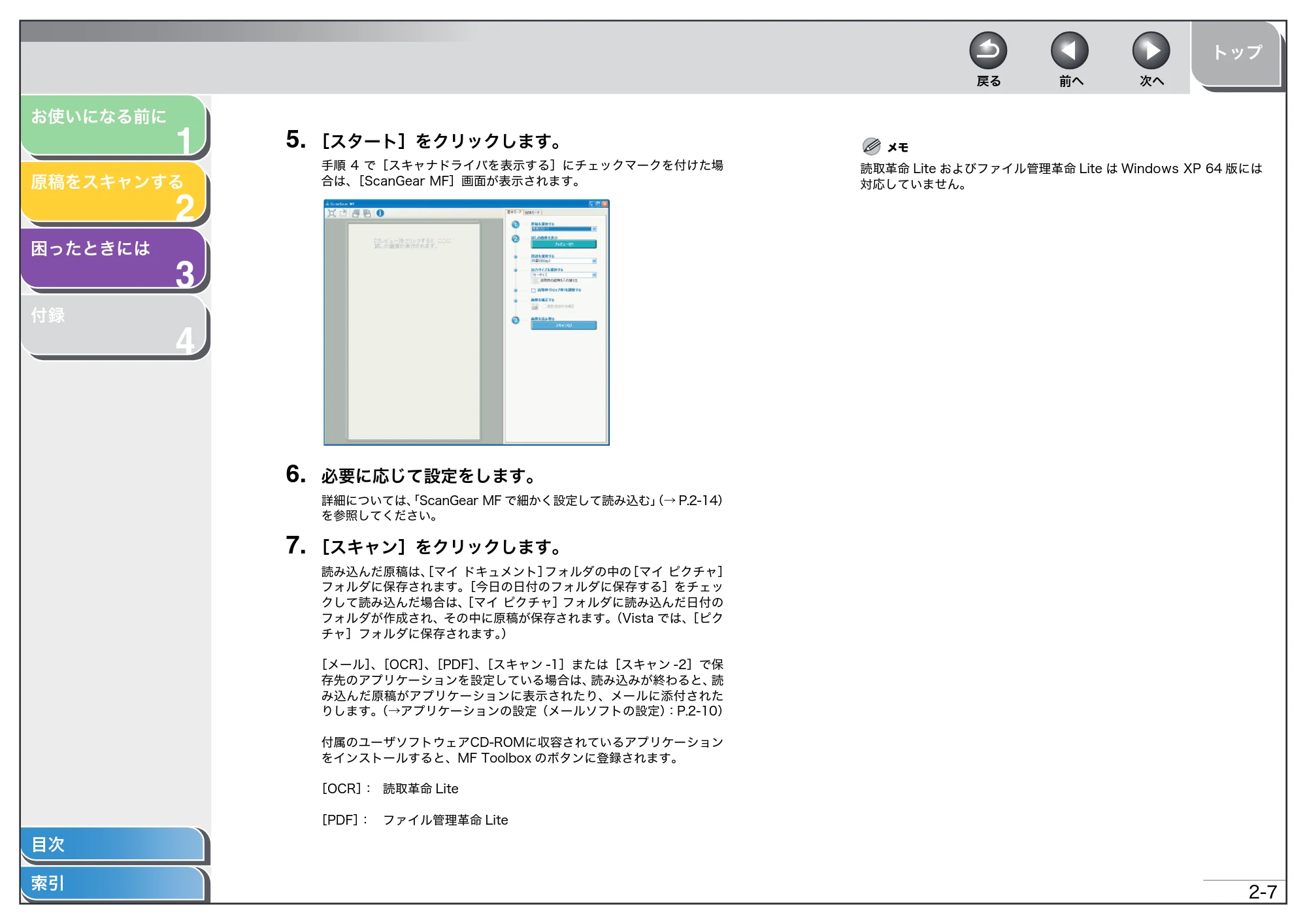Click the green プレビュー button in ScanGear
The height and width of the screenshot is (924, 1307).
coord(563,244)
